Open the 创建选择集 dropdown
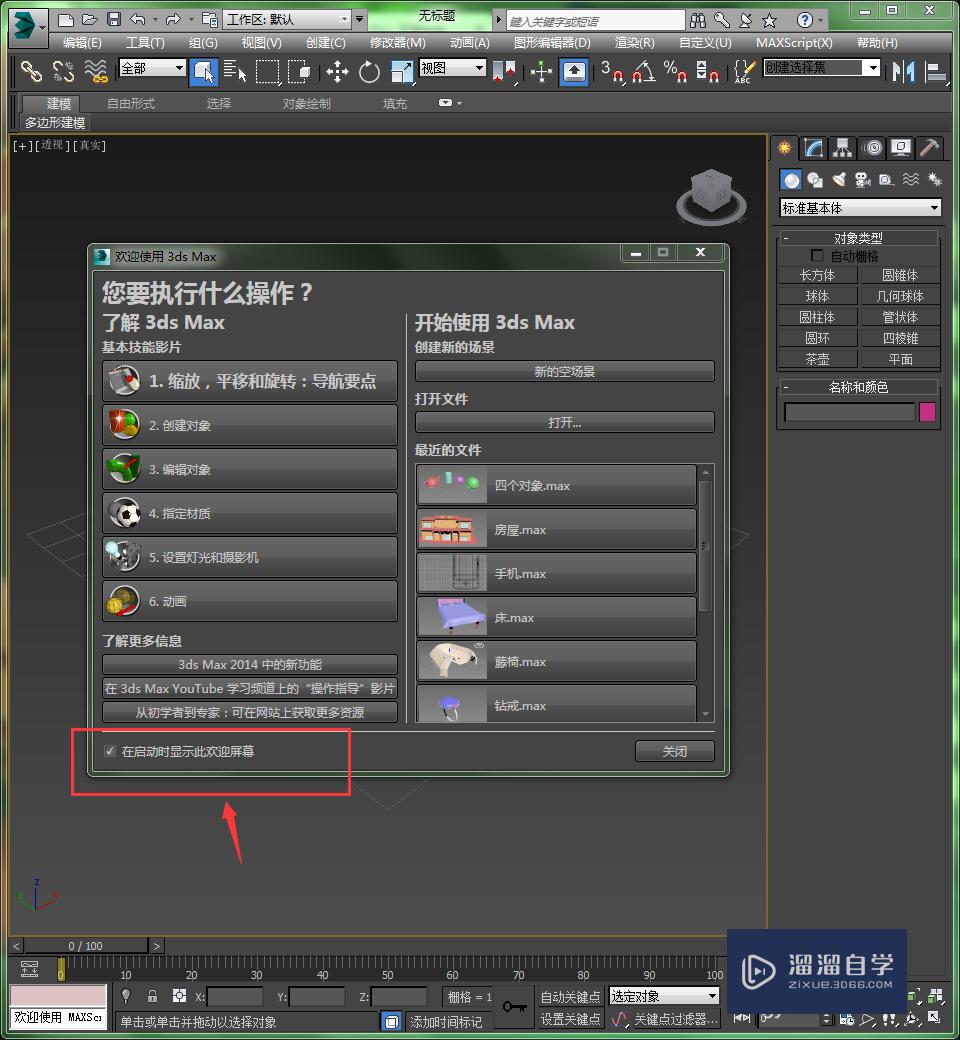Screen dimensions: 960x1040 821,68
